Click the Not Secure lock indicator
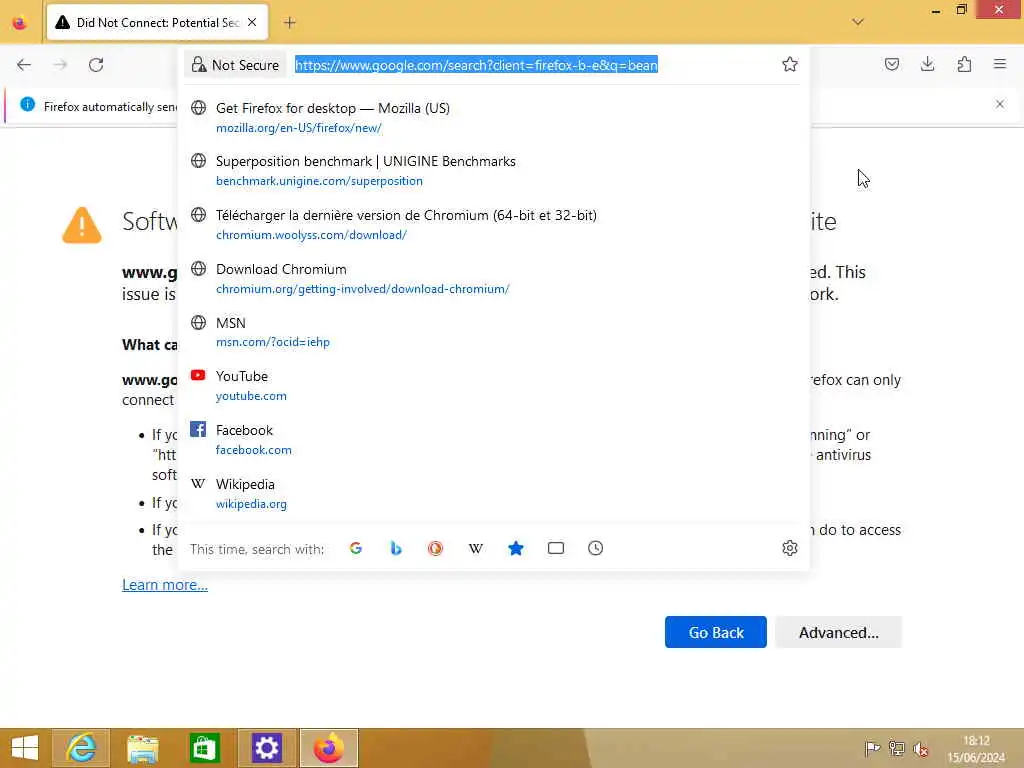This screenshot has height=768, width=1024. click(235, 65)
